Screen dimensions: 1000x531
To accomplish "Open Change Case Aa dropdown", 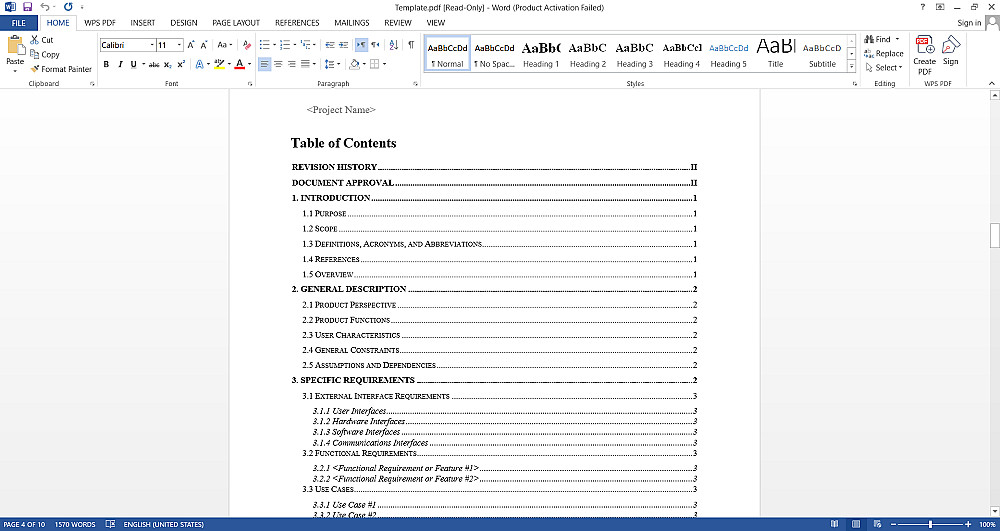I will pyautogui.click(x=225, y=45).
